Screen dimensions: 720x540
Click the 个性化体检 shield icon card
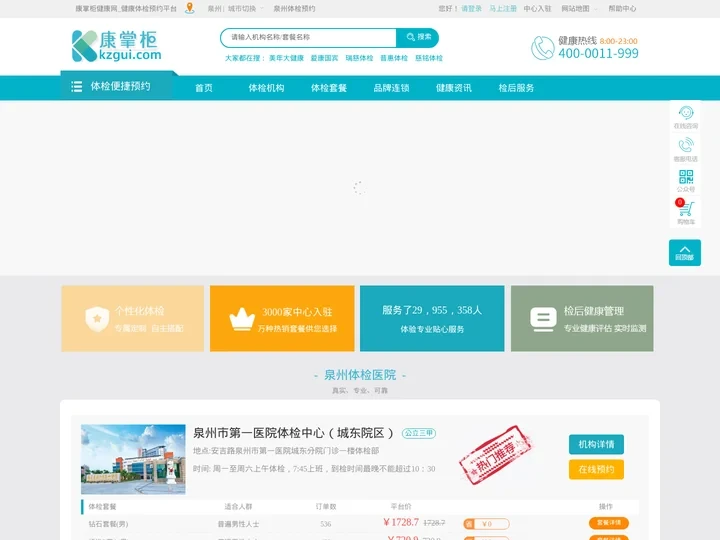[132, 319]
